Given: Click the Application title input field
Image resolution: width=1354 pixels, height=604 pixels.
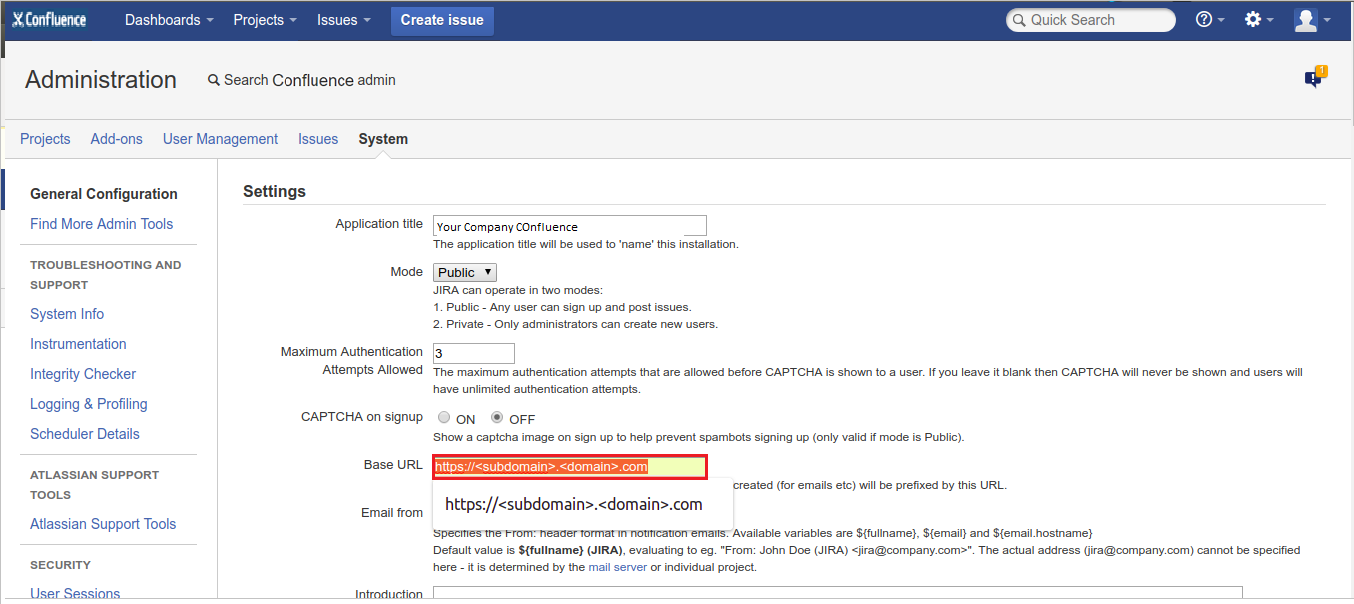Looking at the screenshot, I should click(x=568, y=225).
